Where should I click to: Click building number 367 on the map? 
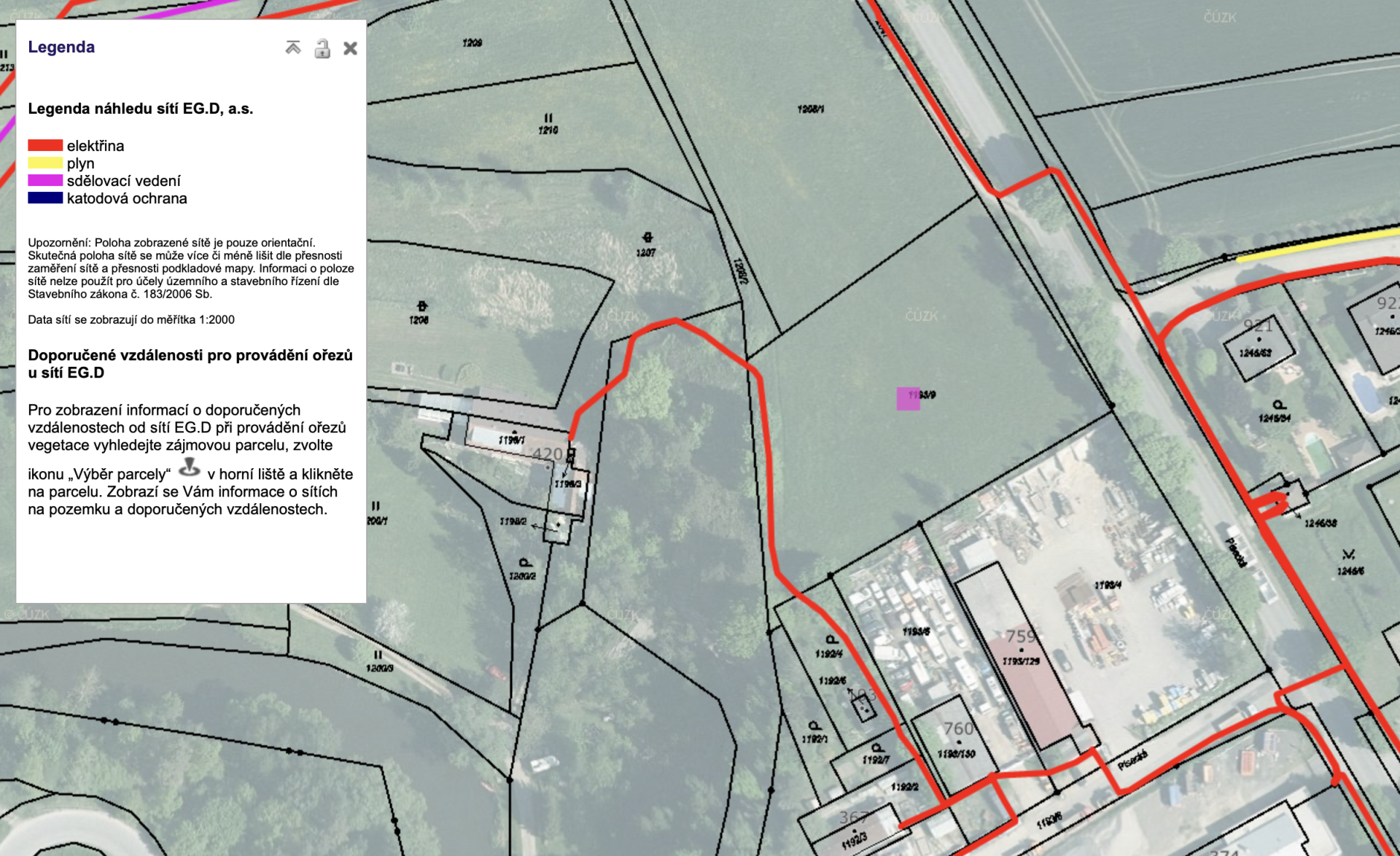coord(854,817)
